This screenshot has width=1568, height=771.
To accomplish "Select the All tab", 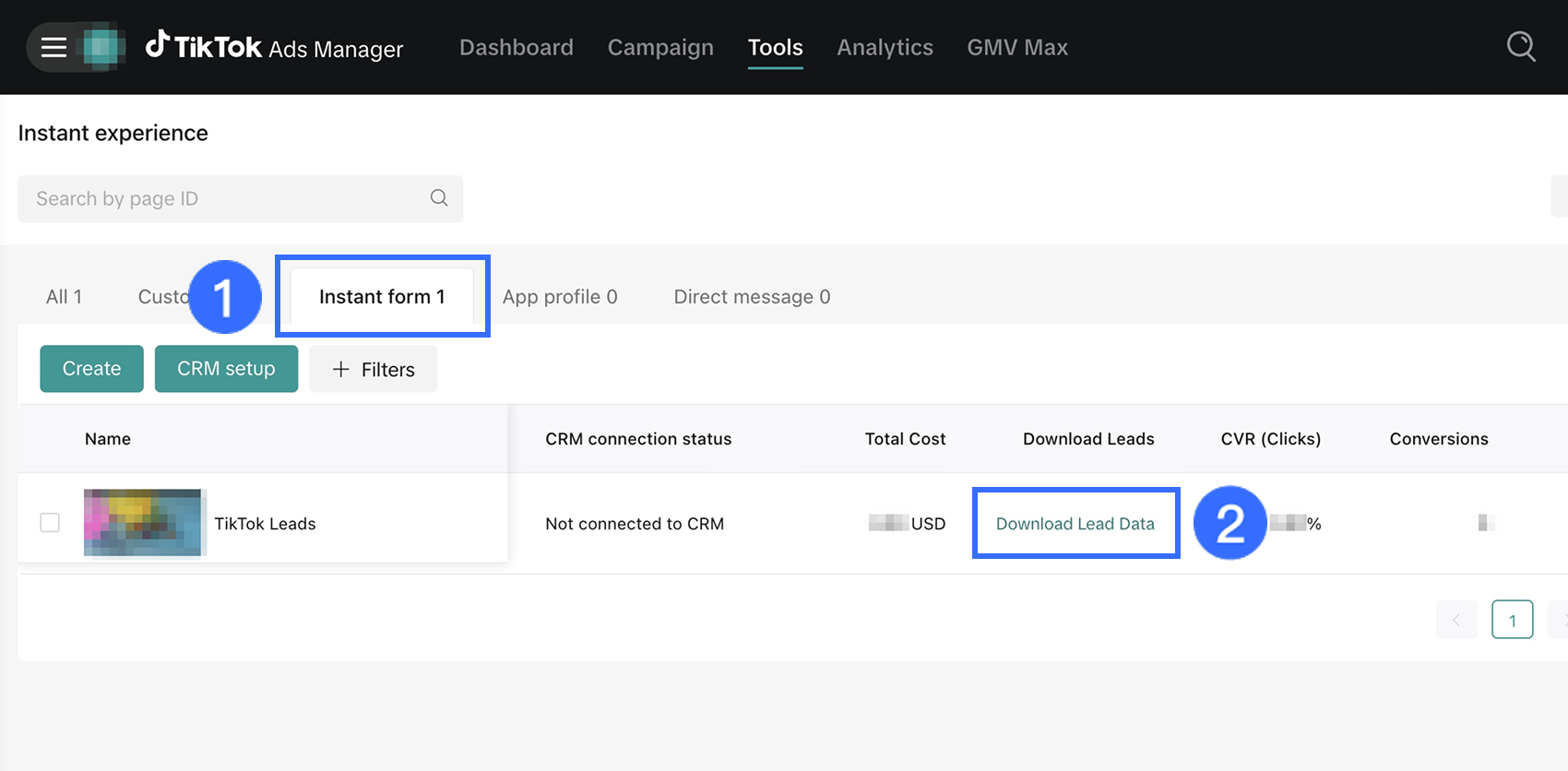I will tap(64, 297).
